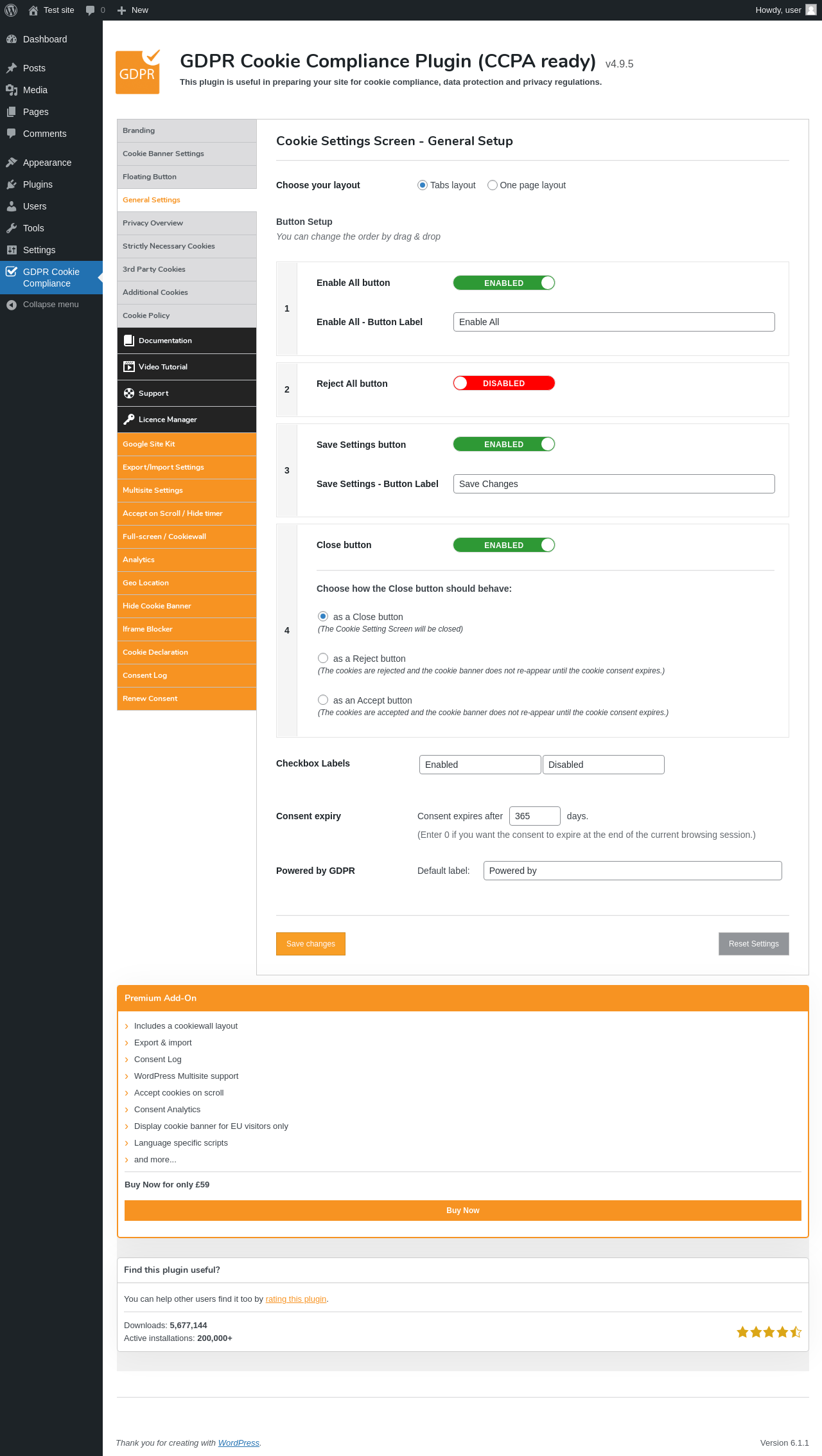Open the Cookie Banner Settings tab
This screenshot has height=1456, width=822.
click(187, 154)
